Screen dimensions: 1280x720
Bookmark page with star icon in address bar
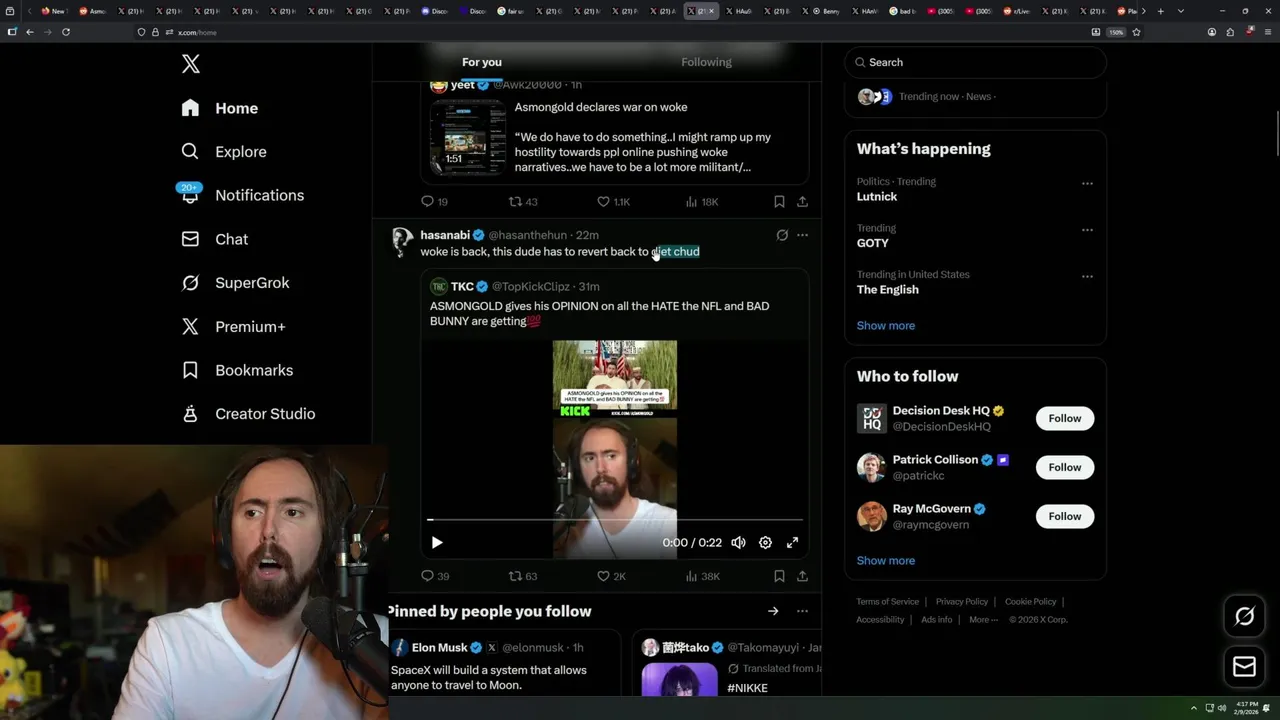pos(1136,32)
